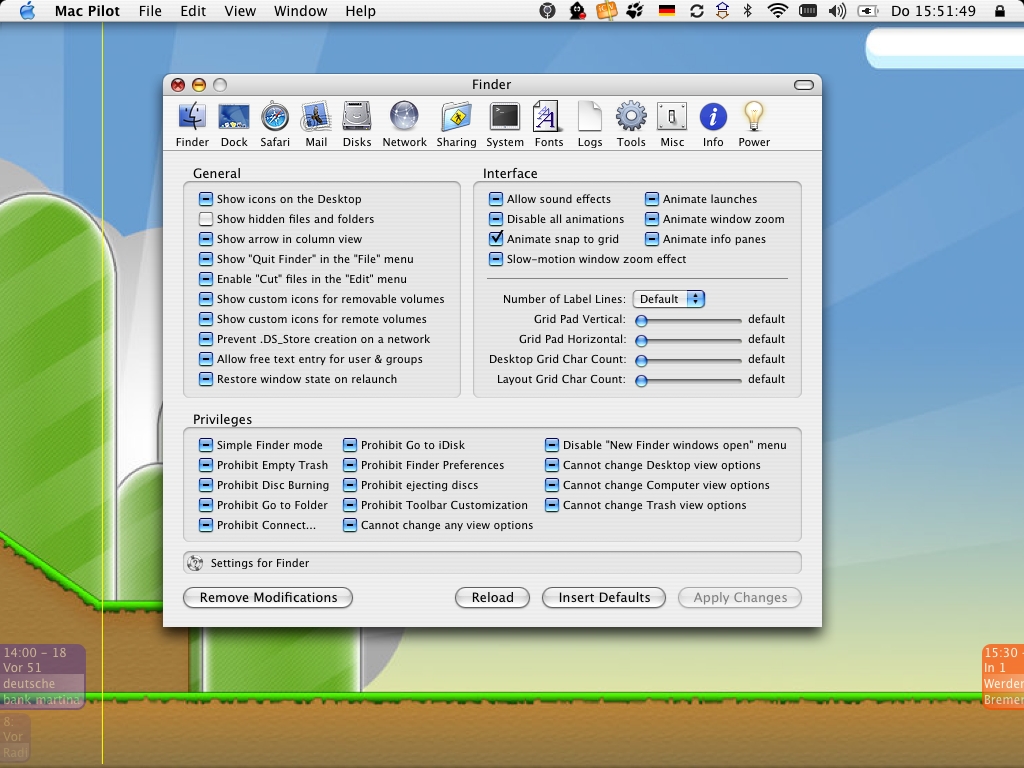Open the German flag input menu
The height and width of the screenshot is (768, 1024).
tap(667, 10)
